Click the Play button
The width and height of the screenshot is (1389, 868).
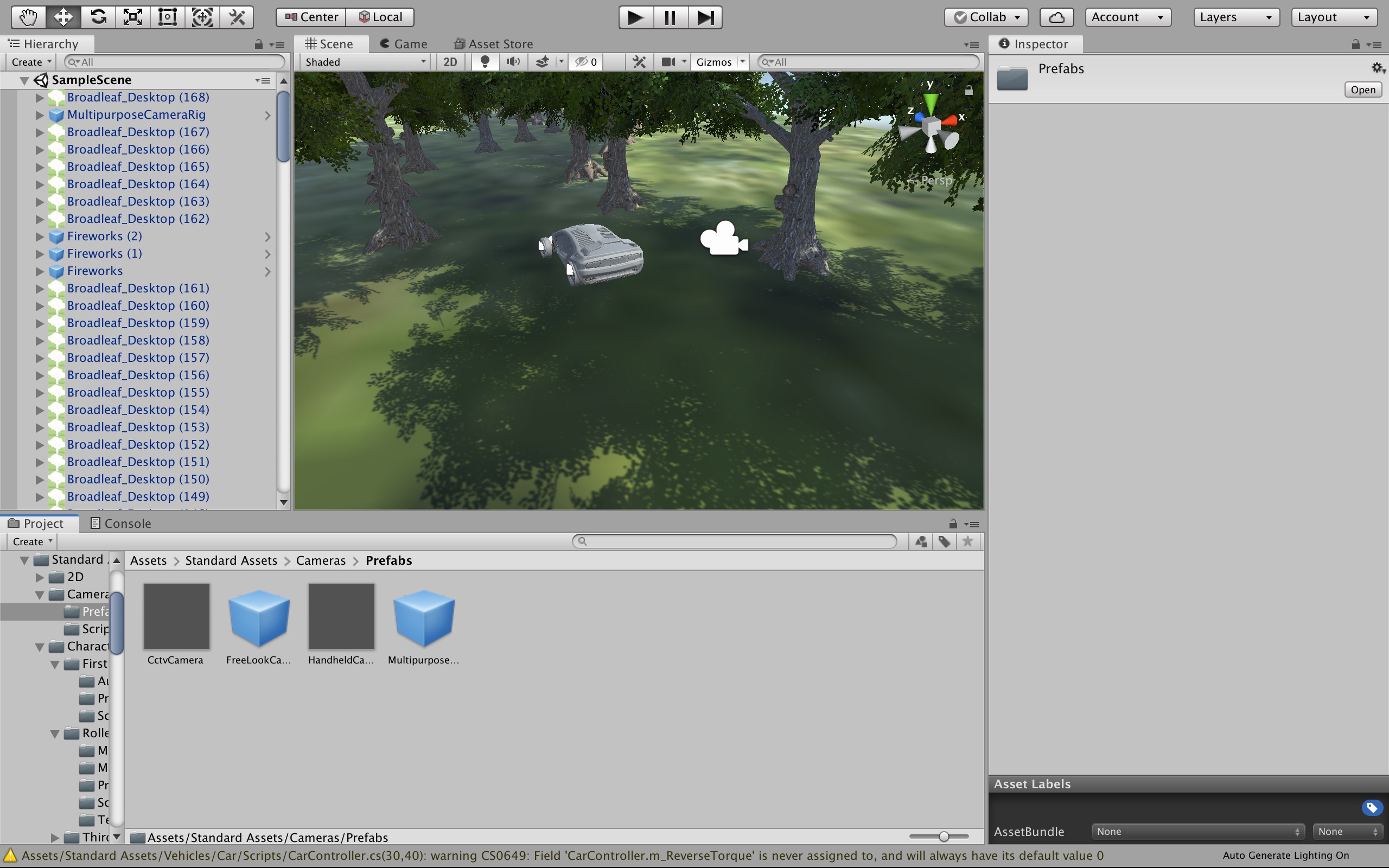pos(635,17)
